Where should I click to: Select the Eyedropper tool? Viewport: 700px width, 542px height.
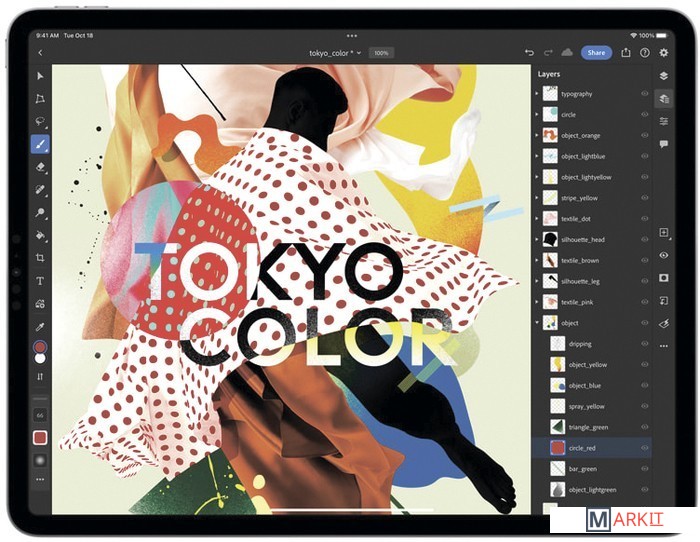pyautogui.click(x=41, y=326)
